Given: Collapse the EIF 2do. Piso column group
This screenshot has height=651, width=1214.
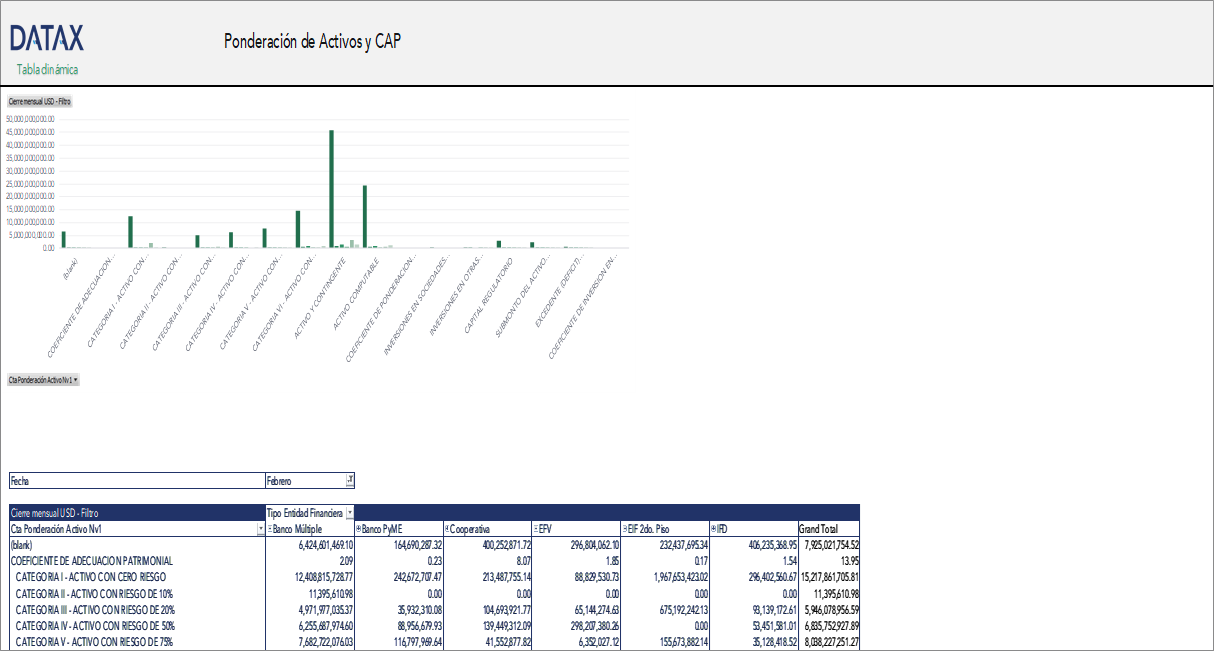Looking at the screenshot, I should pyautogui.click(x=623, y=529).
